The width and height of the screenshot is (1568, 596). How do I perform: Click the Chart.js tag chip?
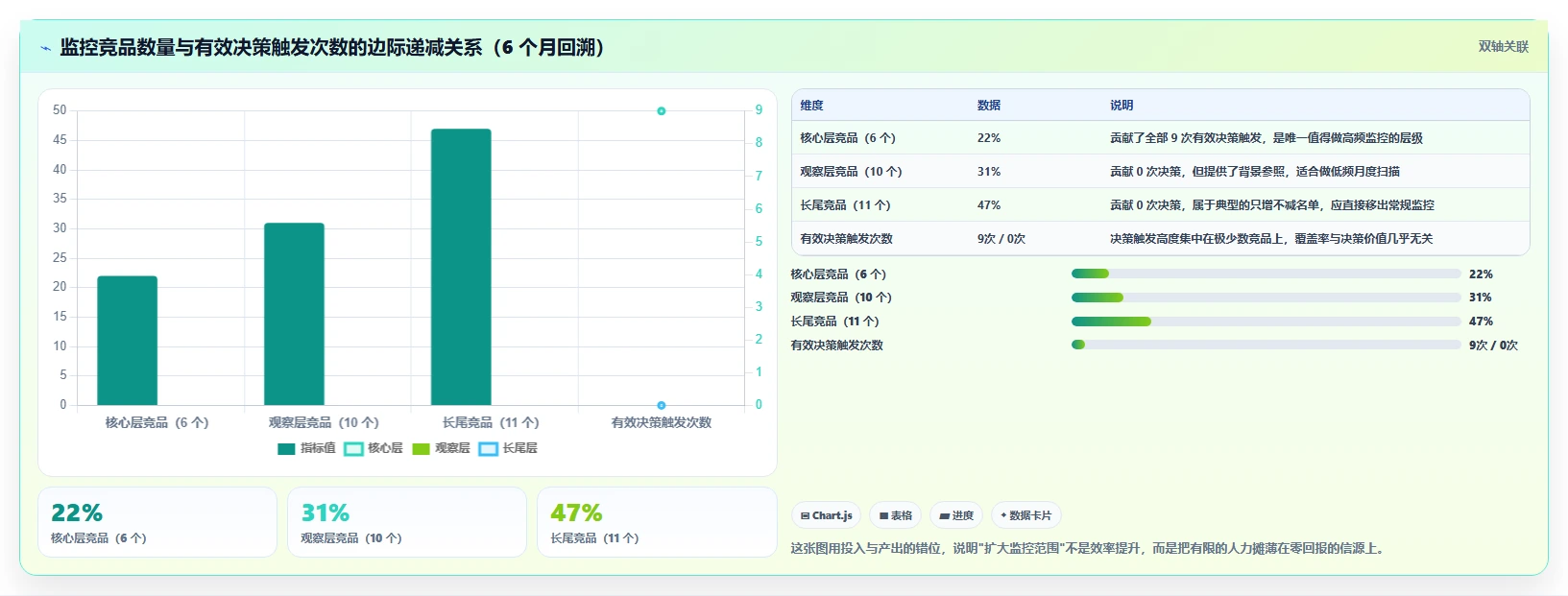pos(826,515)
